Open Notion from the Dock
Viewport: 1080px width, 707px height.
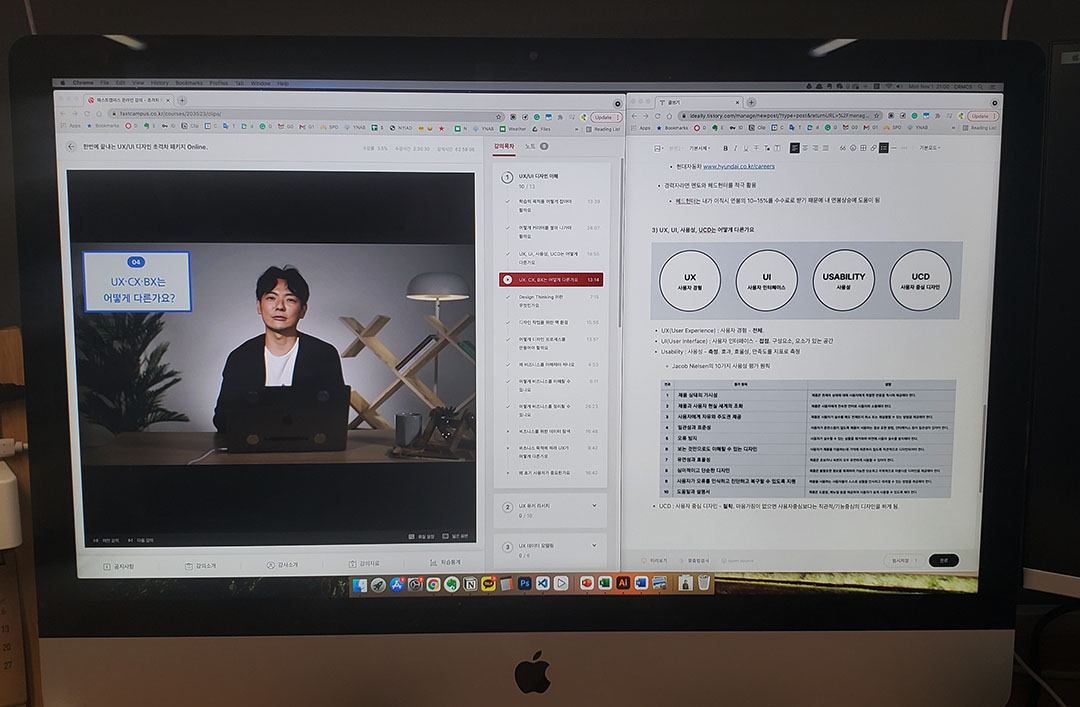470,584
